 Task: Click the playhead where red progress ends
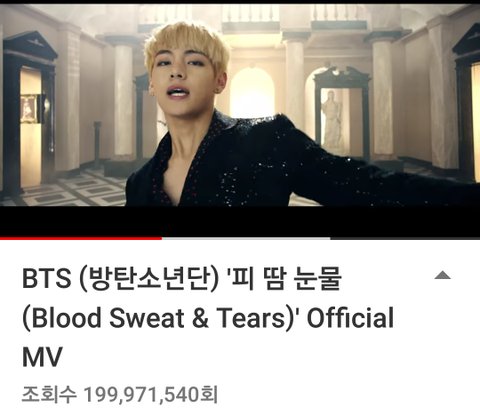click(162, 238)
